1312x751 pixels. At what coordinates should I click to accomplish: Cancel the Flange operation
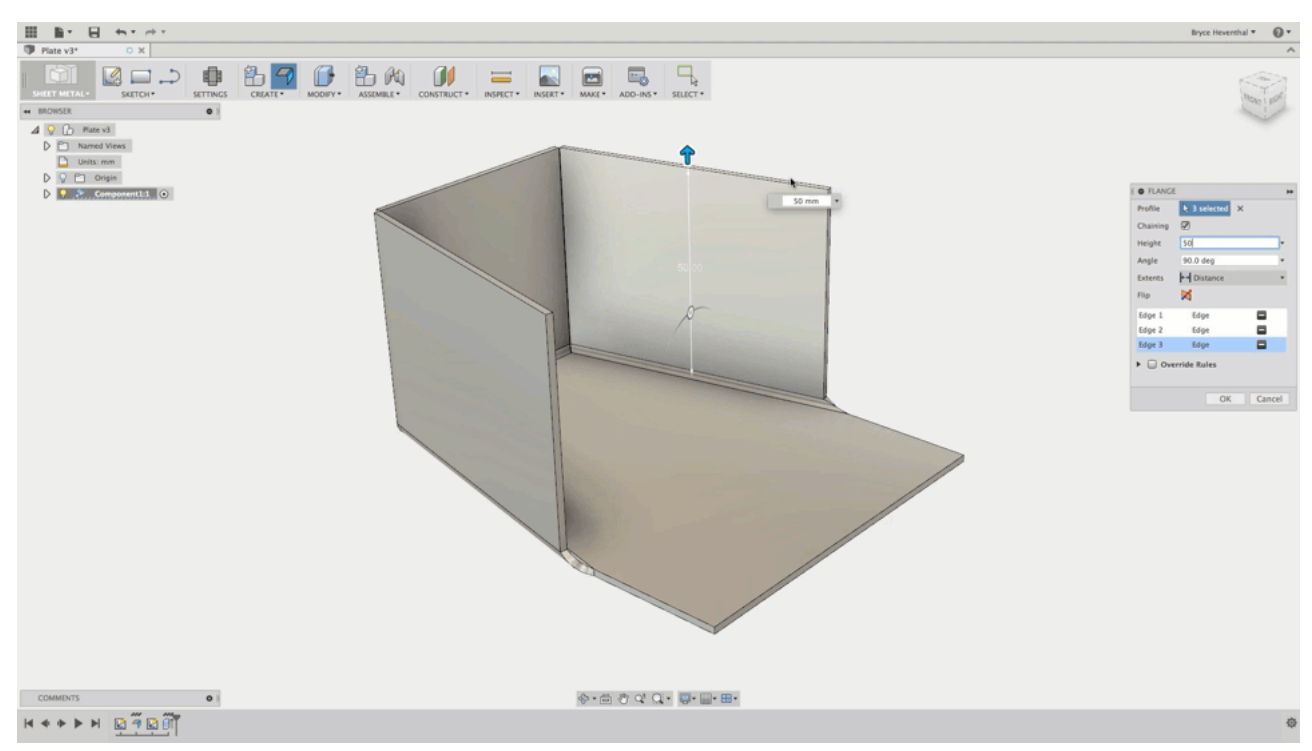point(1270,400)
